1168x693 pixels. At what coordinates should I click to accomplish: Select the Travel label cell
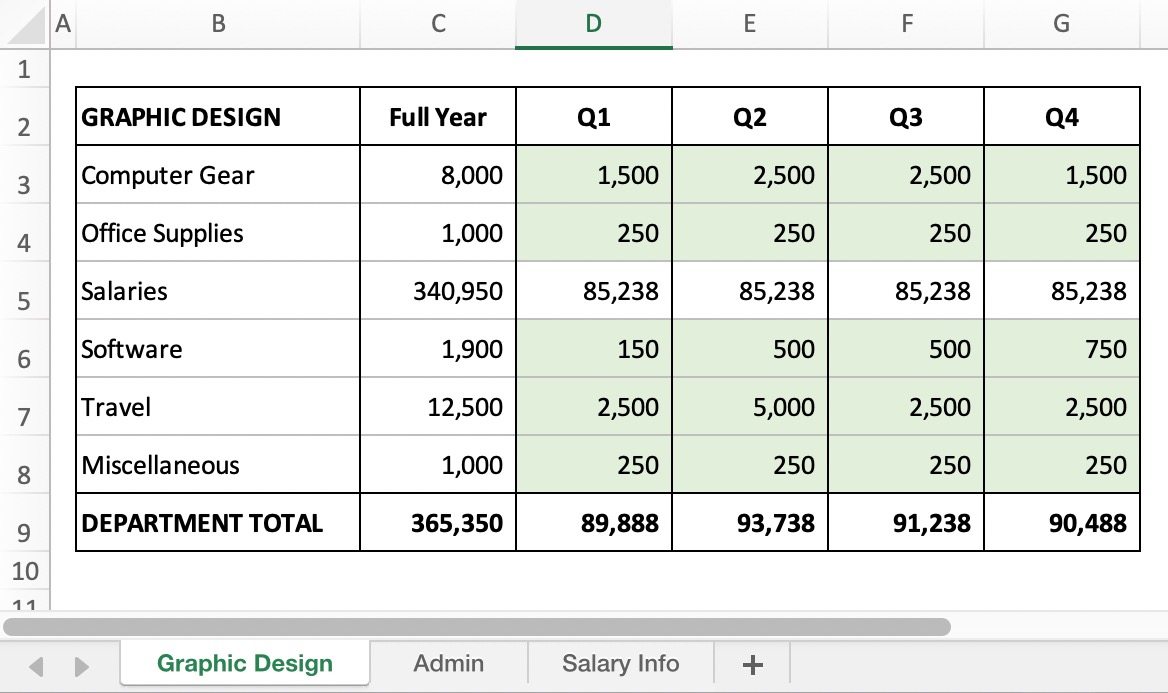218,407
